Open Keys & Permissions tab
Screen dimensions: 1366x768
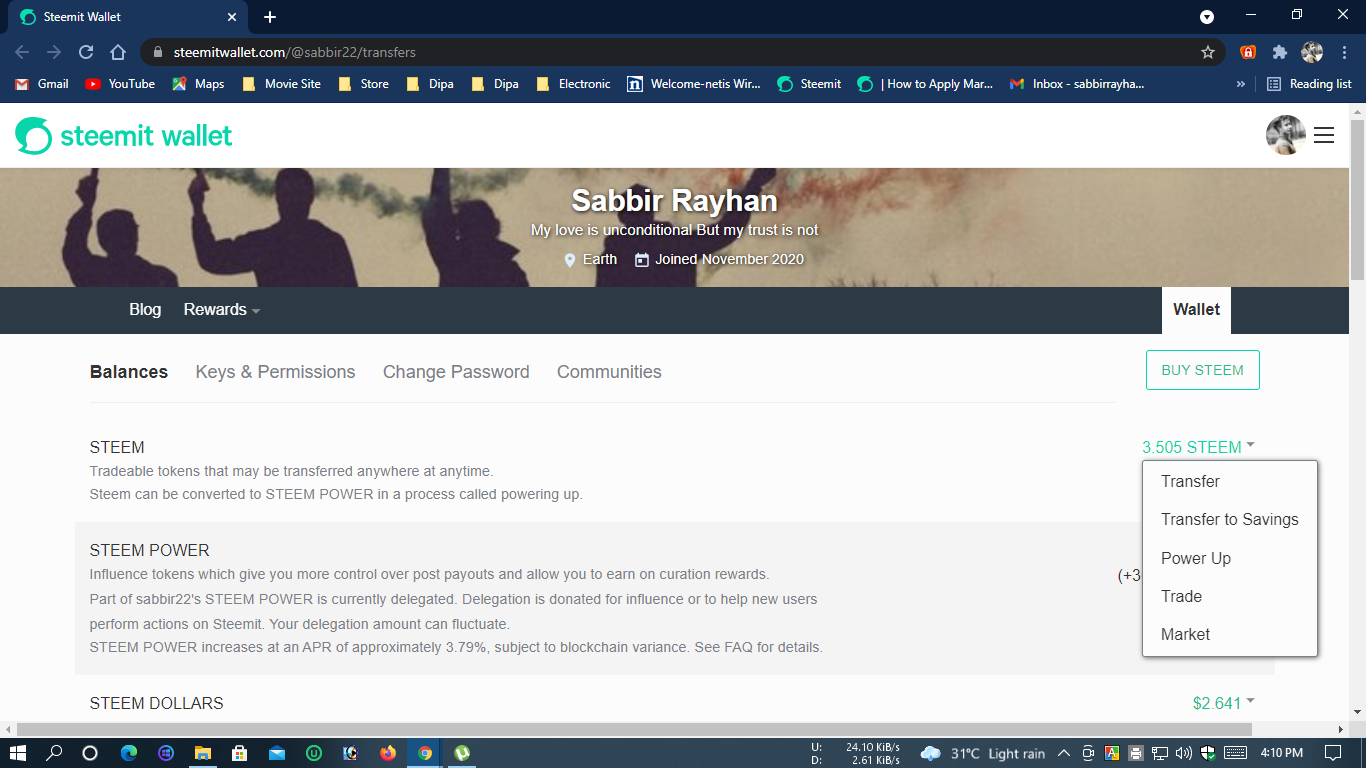point(275,372)
